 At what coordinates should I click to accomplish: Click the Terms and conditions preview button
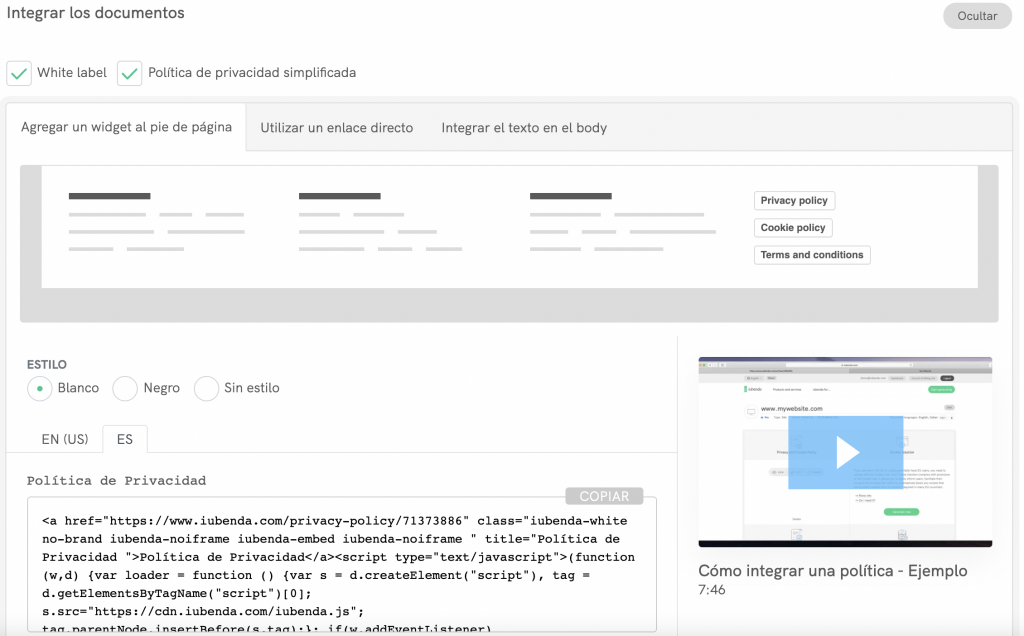coord(811,255)
